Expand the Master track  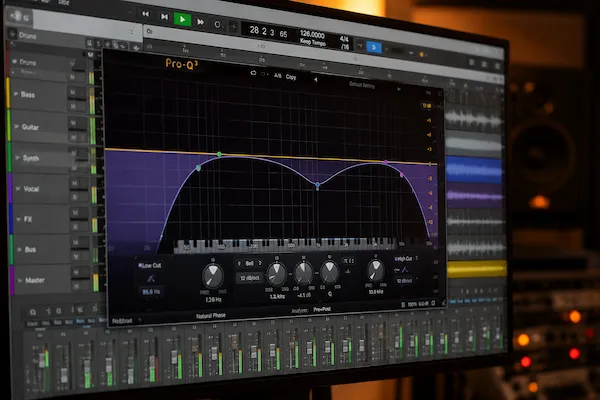(20, 280)
